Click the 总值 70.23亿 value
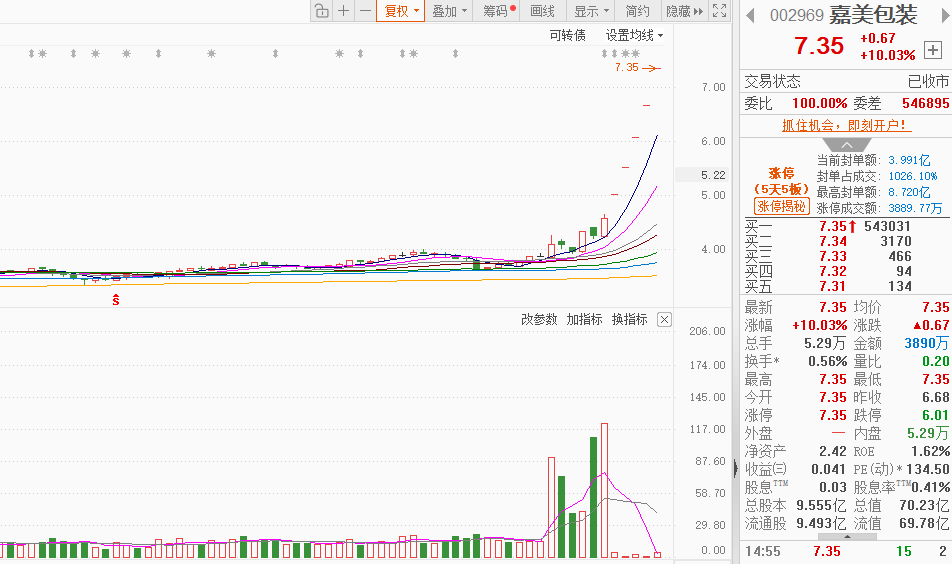 [x=924, y=505]
